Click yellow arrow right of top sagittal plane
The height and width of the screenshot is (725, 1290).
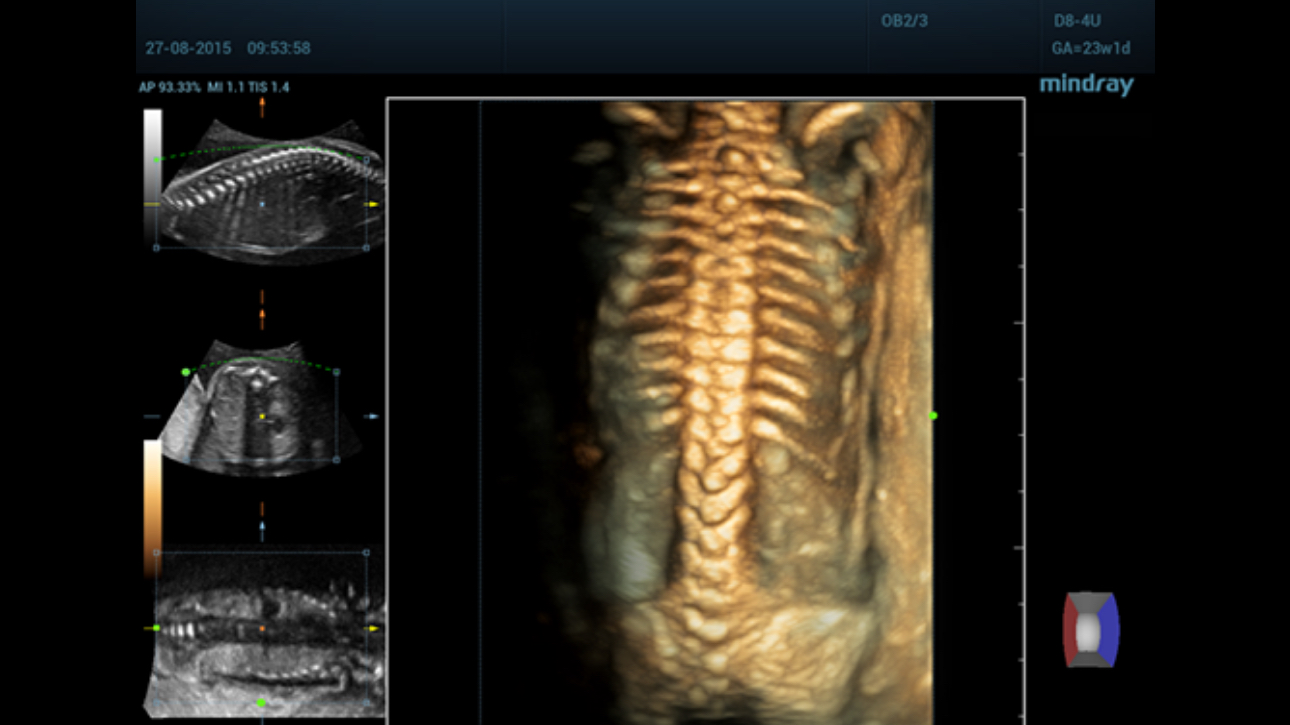(x=373, y=204)
